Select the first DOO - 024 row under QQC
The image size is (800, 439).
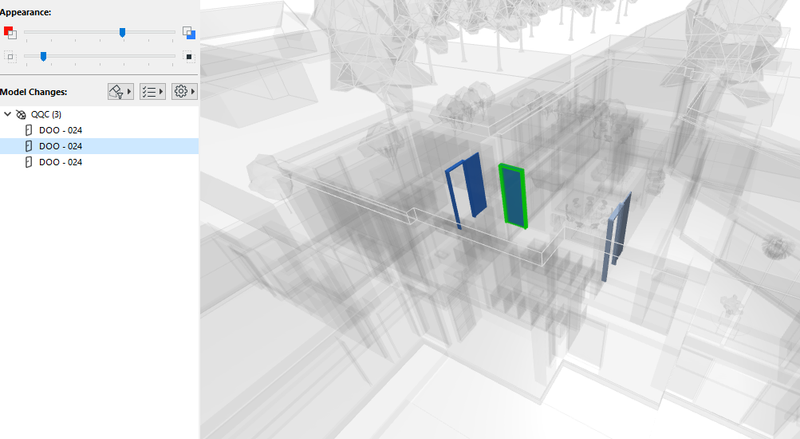pyautogui.click(x=99, y=130)
